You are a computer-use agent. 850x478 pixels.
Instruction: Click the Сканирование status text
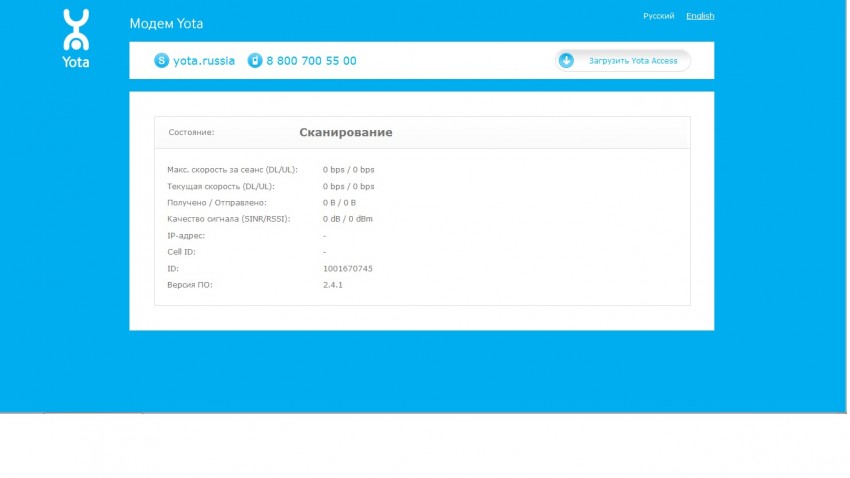[x=345, y=132]
